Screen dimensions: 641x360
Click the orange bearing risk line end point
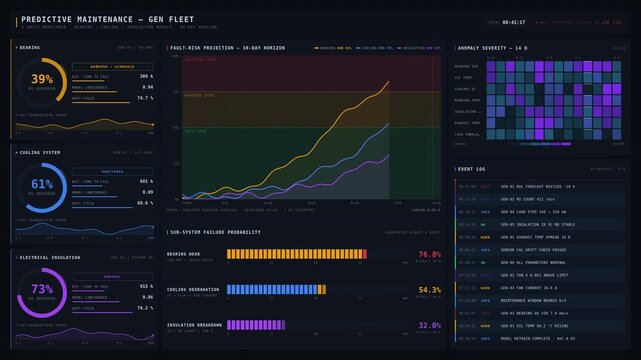389,81
